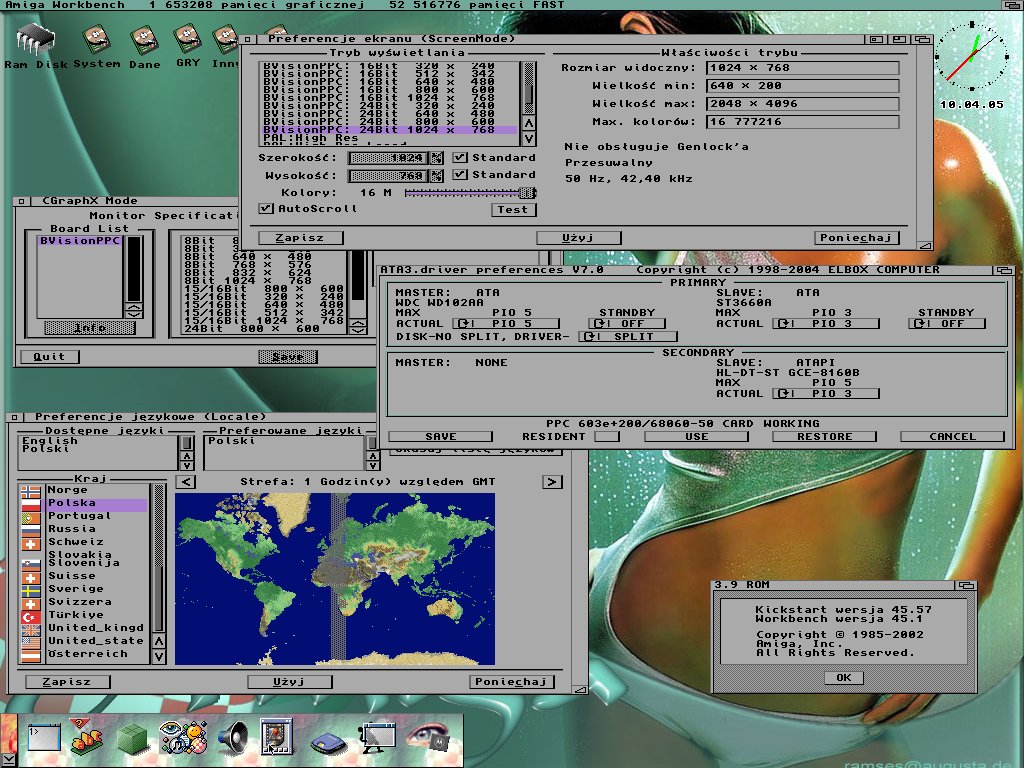Viewport: 1024px width, 768px height.
Task: Click the film-frame picture icon in the dock
Action: click(x=276, y=737)
